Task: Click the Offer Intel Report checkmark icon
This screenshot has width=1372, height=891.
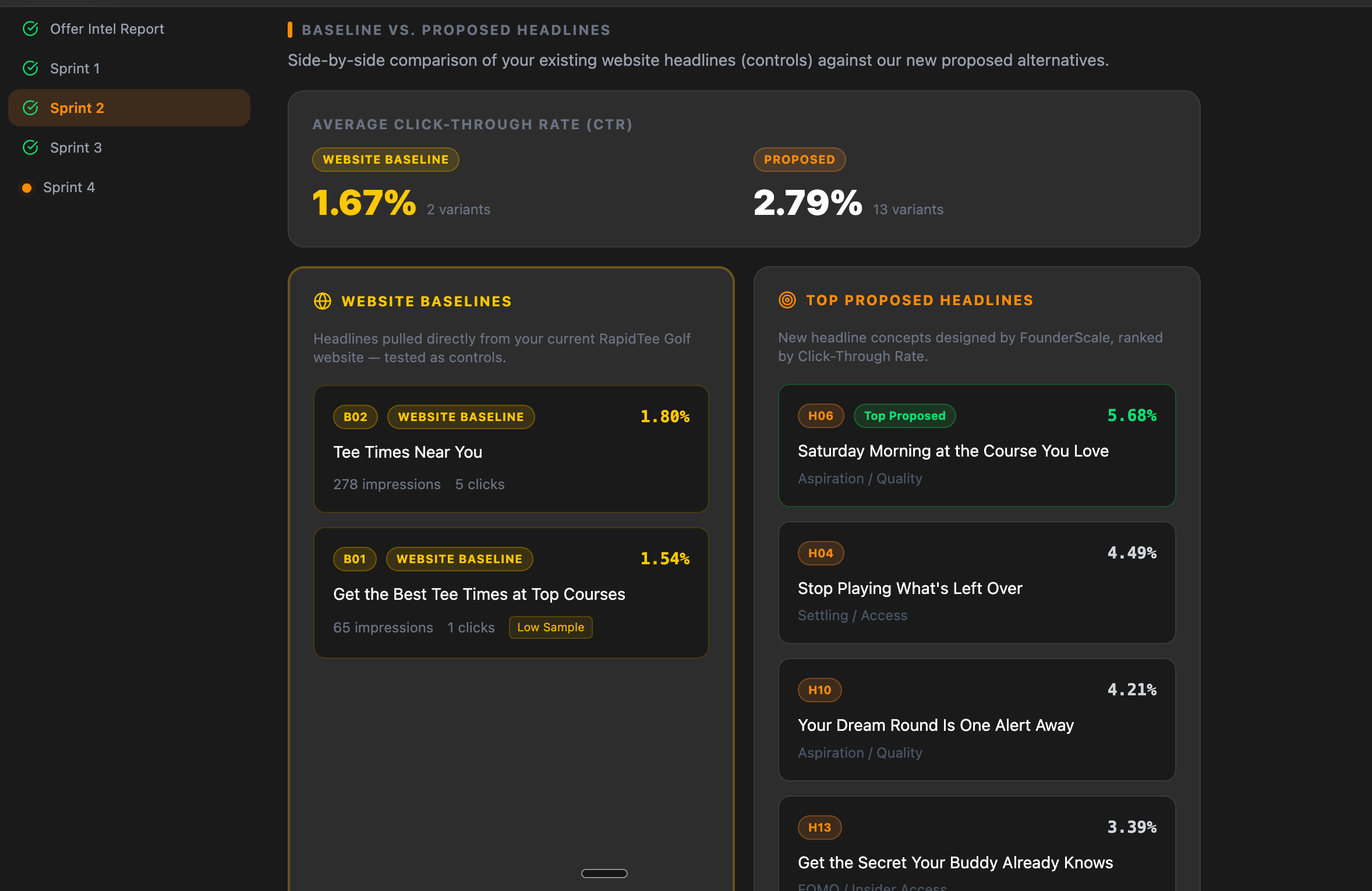Action: (30, 29)
